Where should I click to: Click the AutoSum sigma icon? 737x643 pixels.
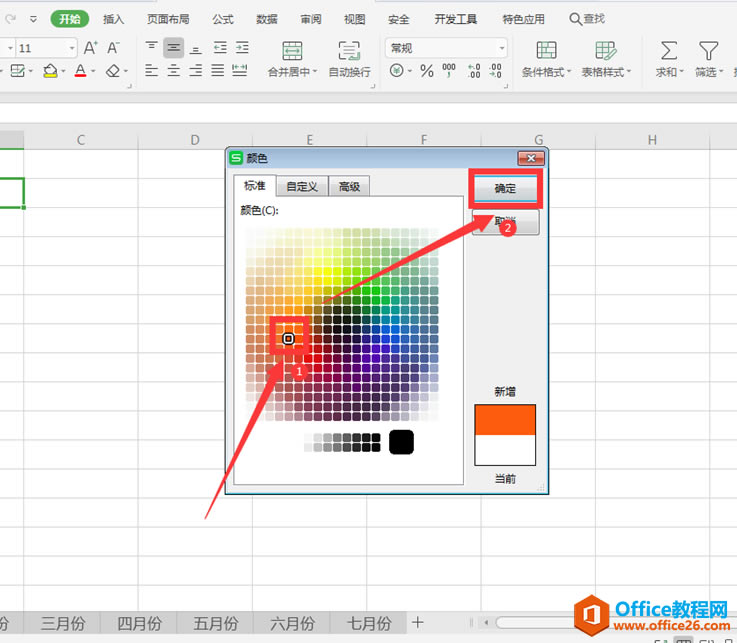[668, 50]
